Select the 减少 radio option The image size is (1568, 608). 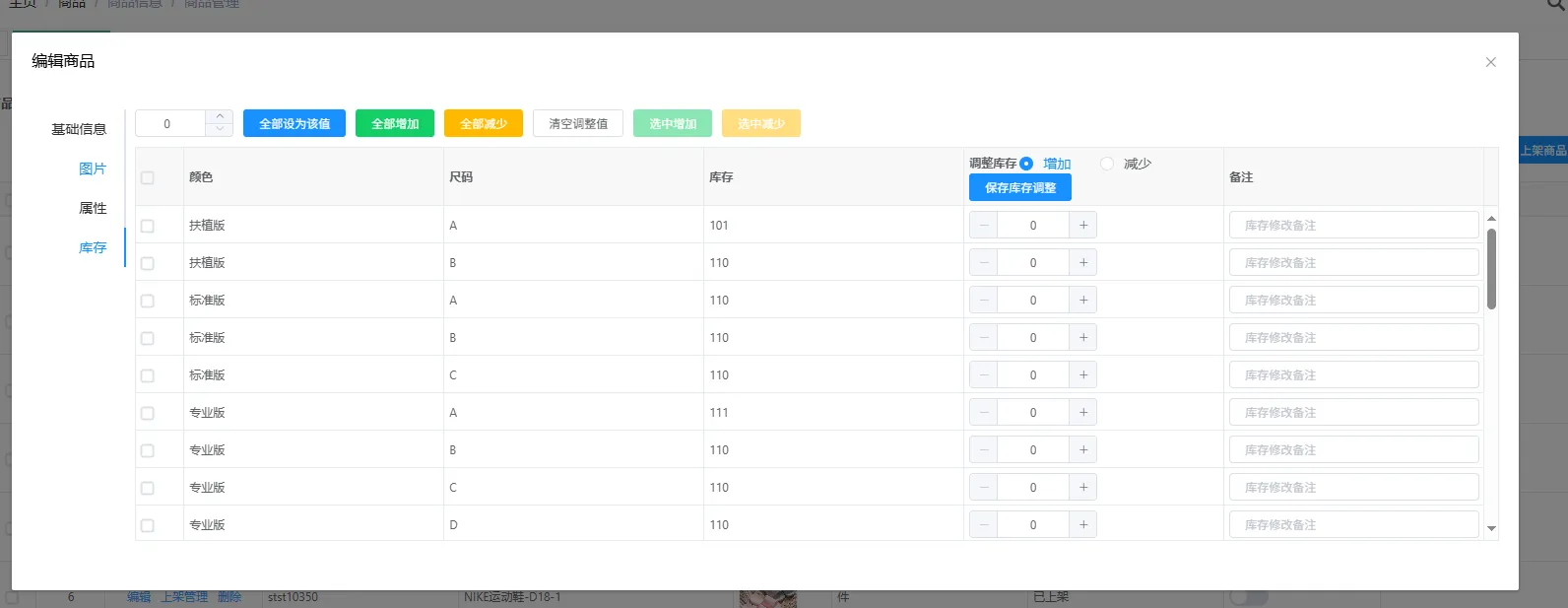coord(1107,164)
